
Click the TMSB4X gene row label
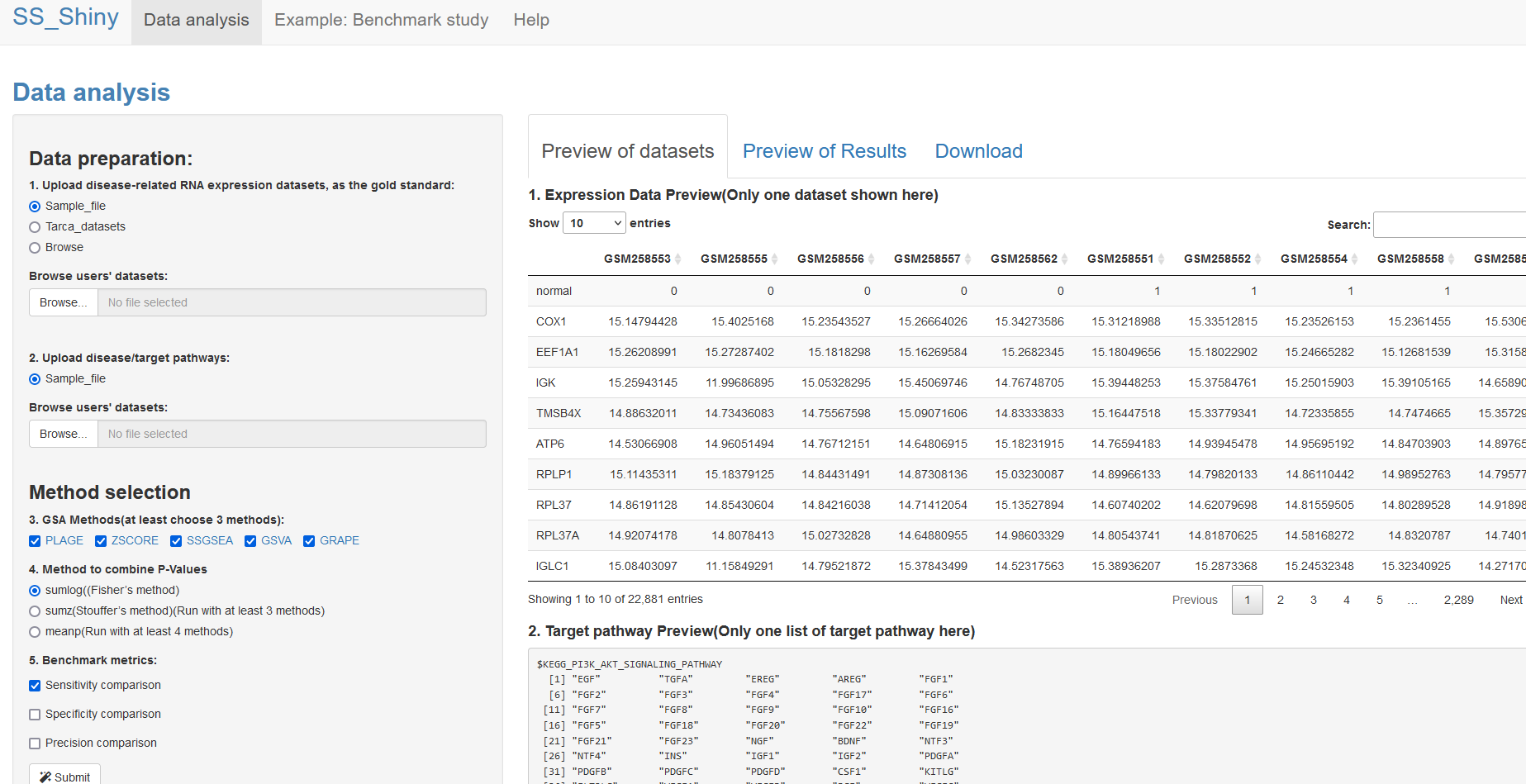[x=559, y=413]
